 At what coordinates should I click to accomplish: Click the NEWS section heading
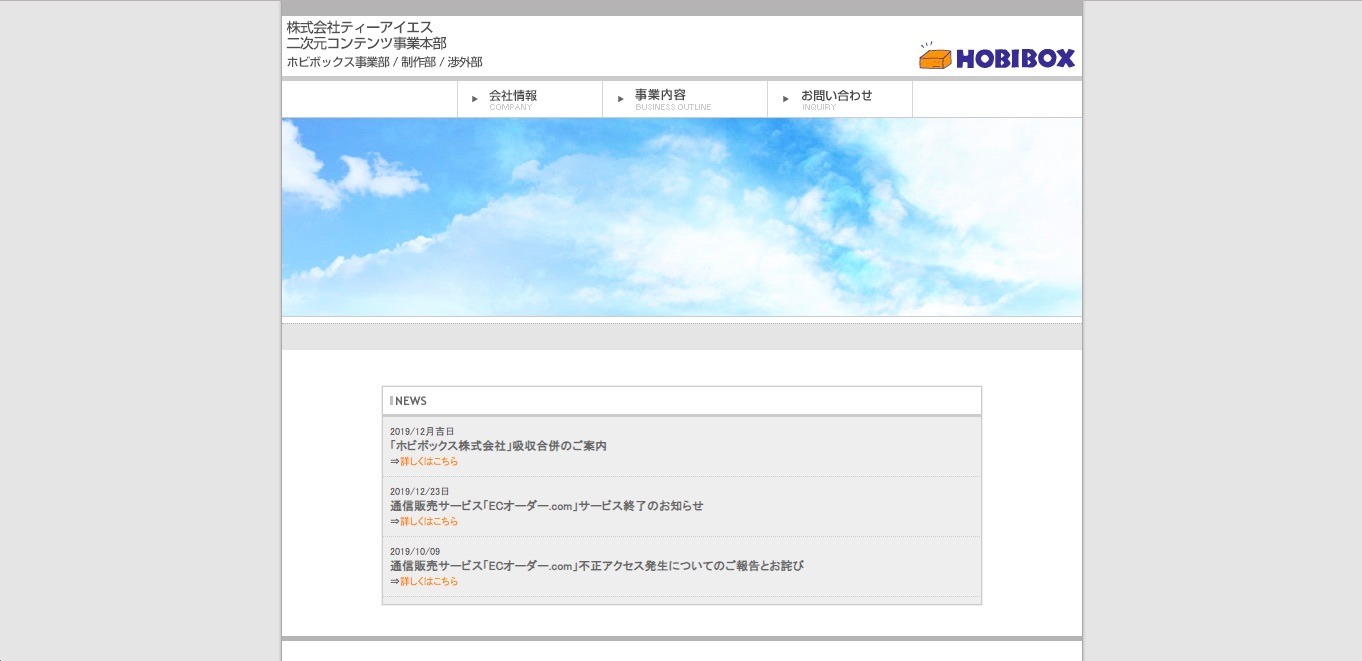(x=410, y=401)
